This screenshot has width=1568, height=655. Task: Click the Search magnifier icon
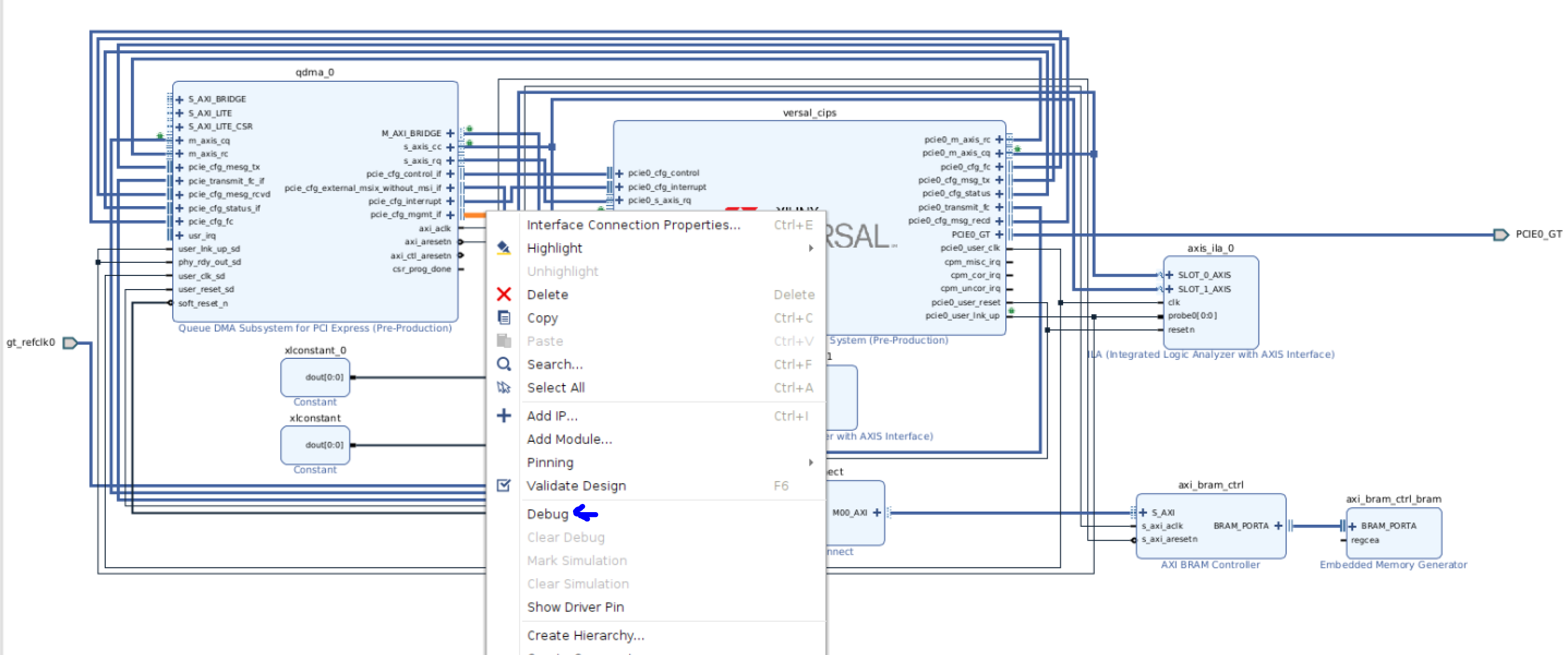[503, 364]
